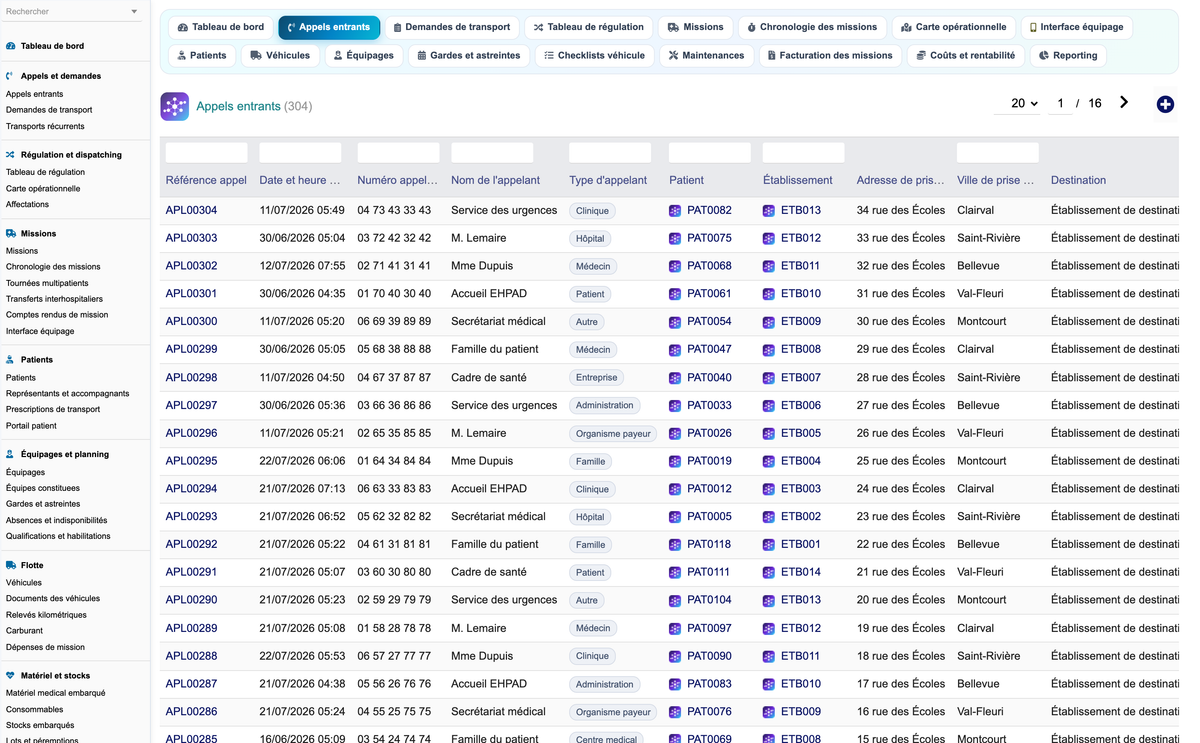Open call record APL00289
Screen dimensions: 1200x743
point(191,628)
